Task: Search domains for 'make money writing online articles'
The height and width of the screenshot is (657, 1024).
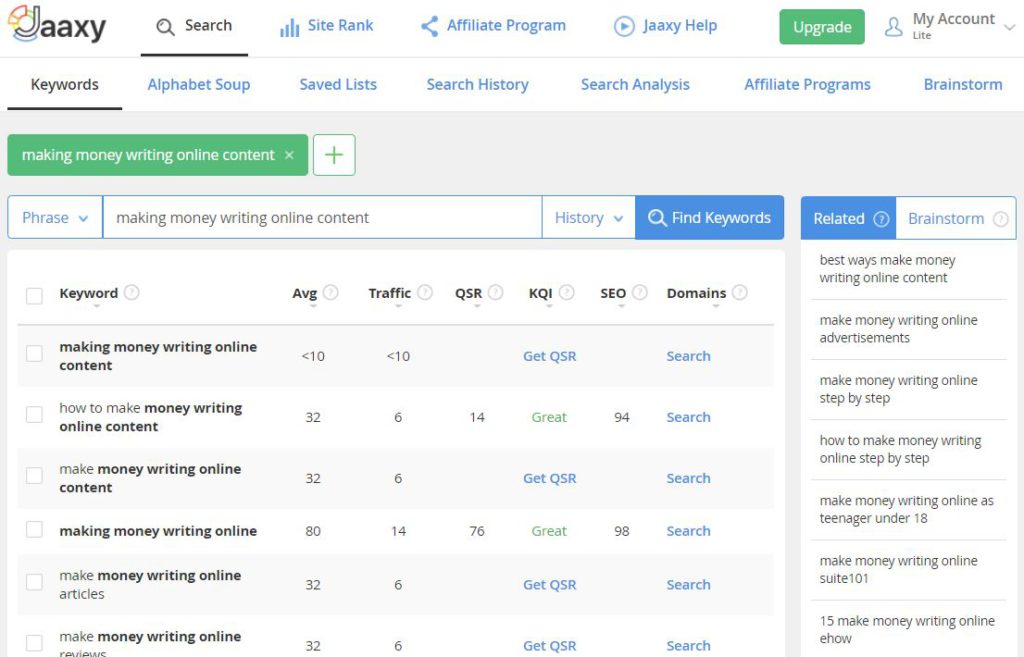Action: click(688, 585)
